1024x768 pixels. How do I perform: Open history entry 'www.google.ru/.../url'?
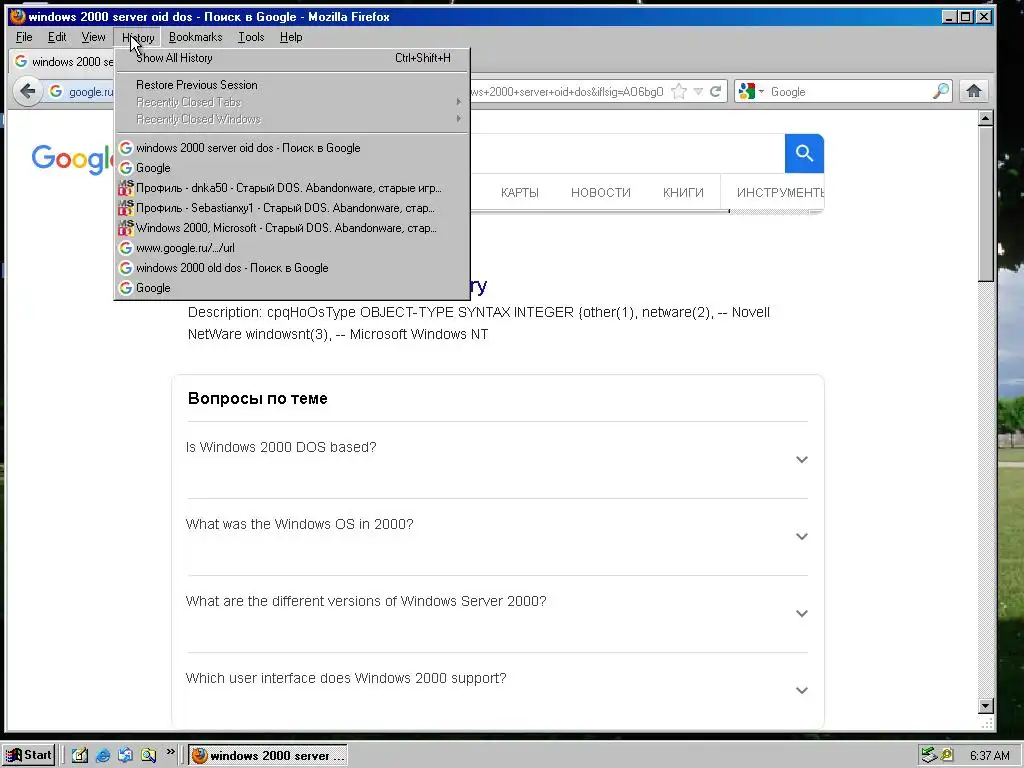292,248
